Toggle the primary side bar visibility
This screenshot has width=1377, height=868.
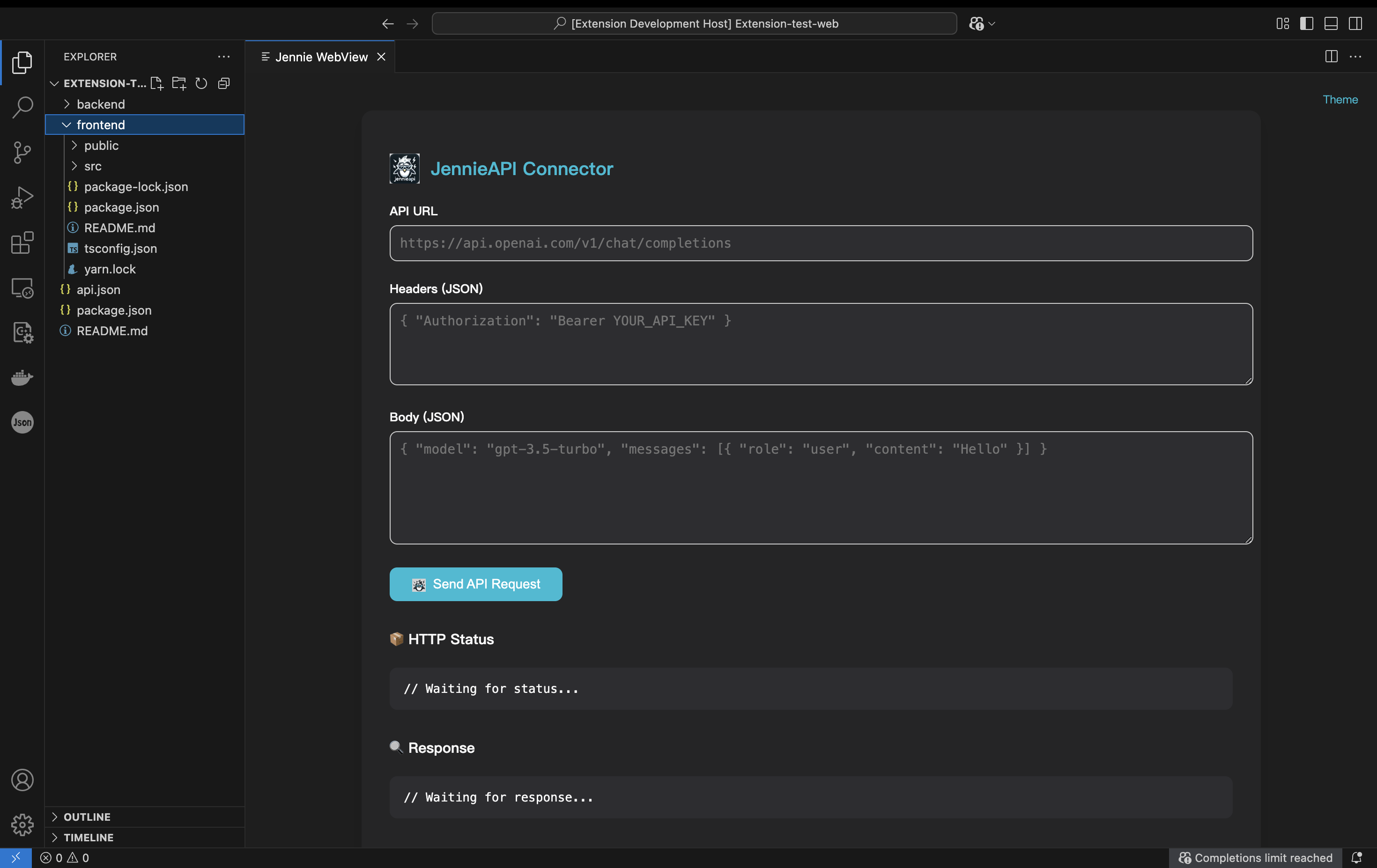click(1307, 23)
